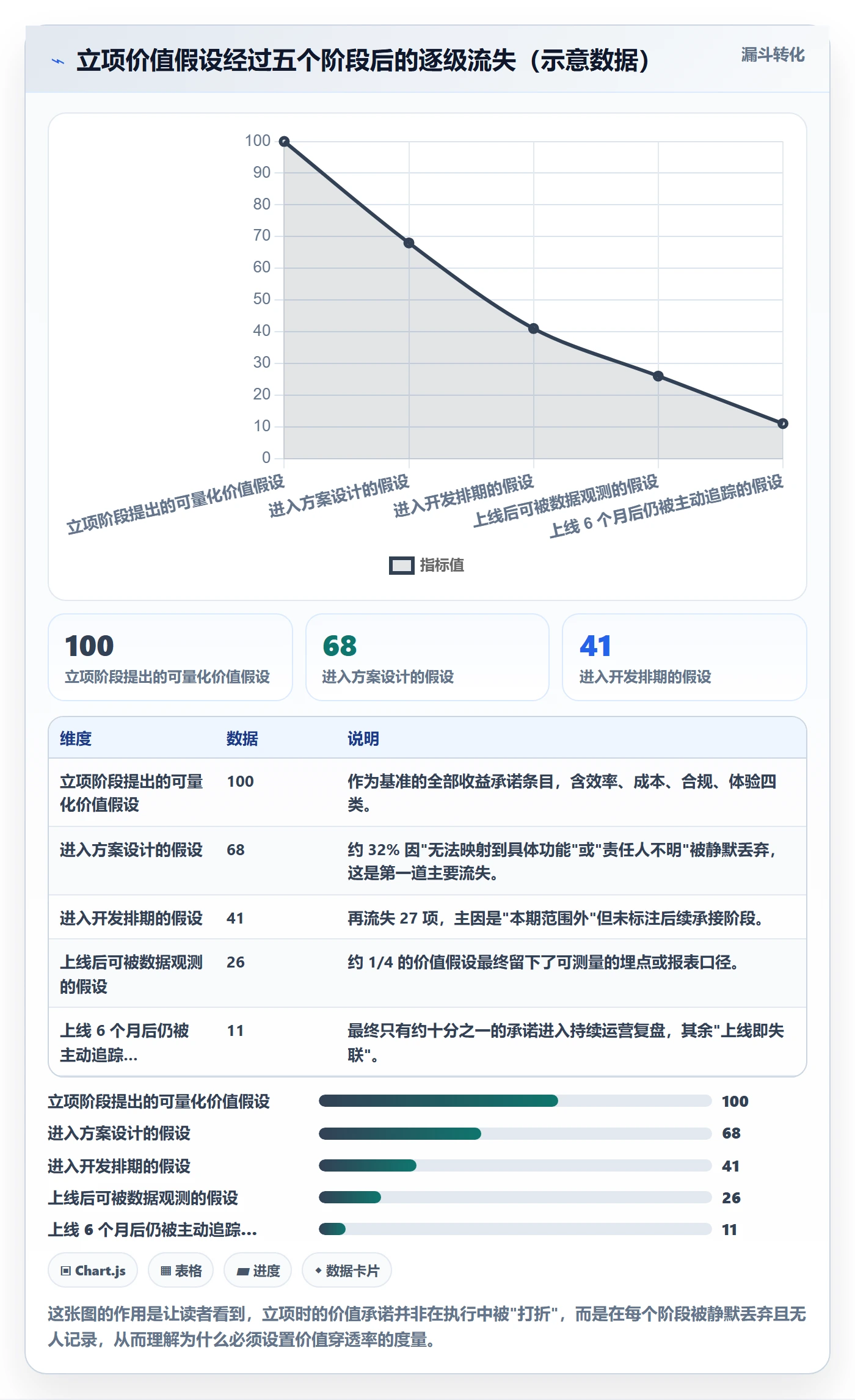Image resolution: width=855 pixels, height=1400 pixels.
Task: Click the chart title 立项价值假设经过五个阶段后的逐级流失
Action: [363, 60]
